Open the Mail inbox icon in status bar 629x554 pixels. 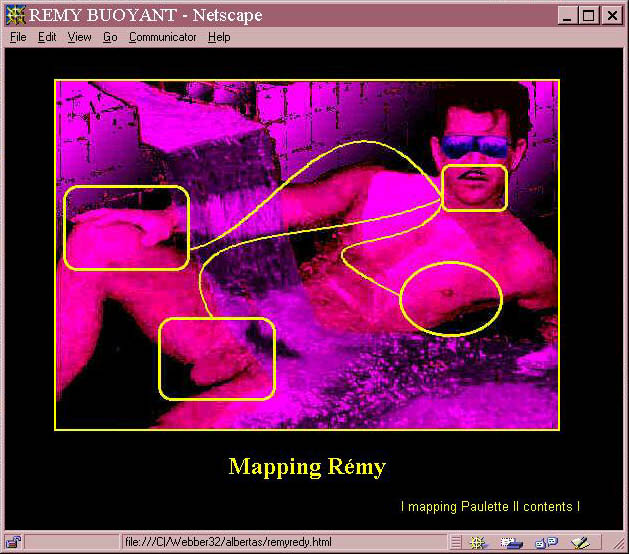pos(511,543)
